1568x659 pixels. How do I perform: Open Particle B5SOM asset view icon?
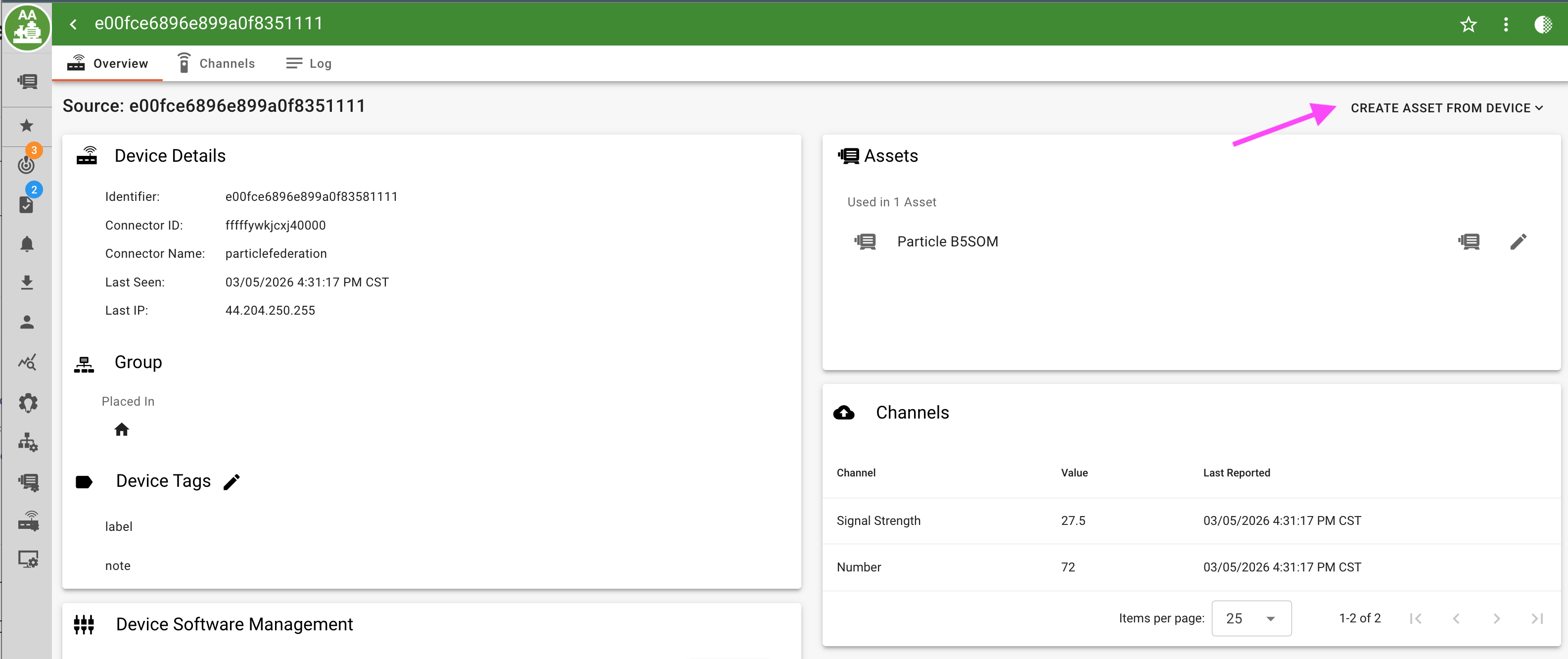pyautogui.click(x=1469, y=242)
